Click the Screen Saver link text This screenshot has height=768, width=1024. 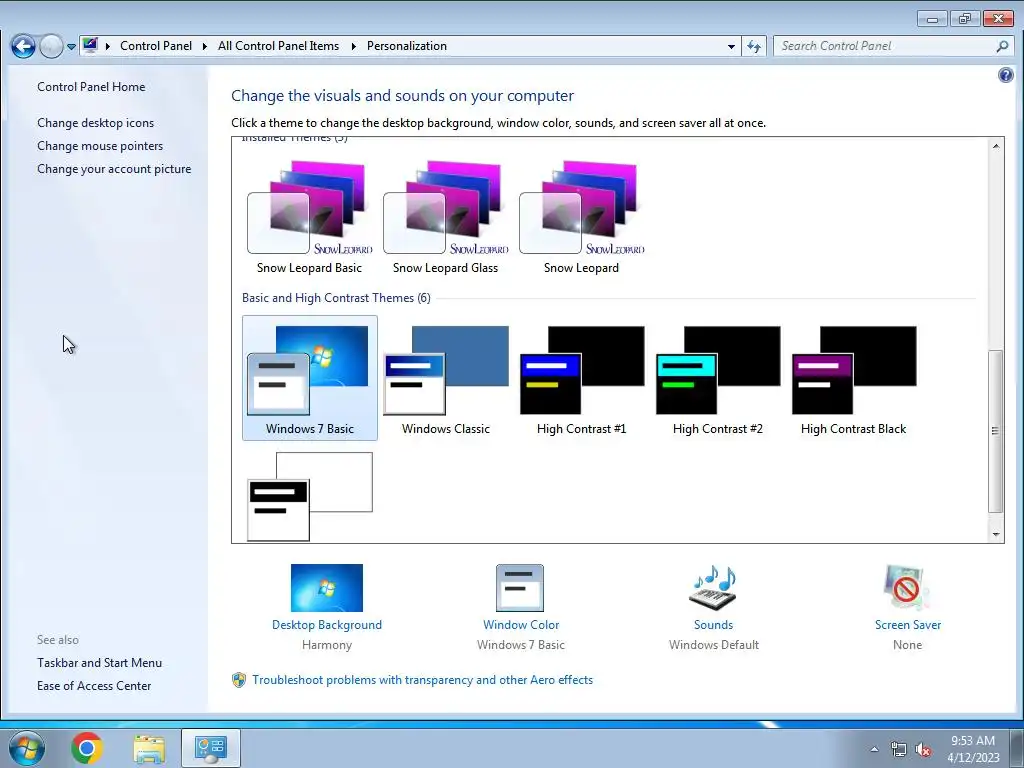(x=908, y=625)
